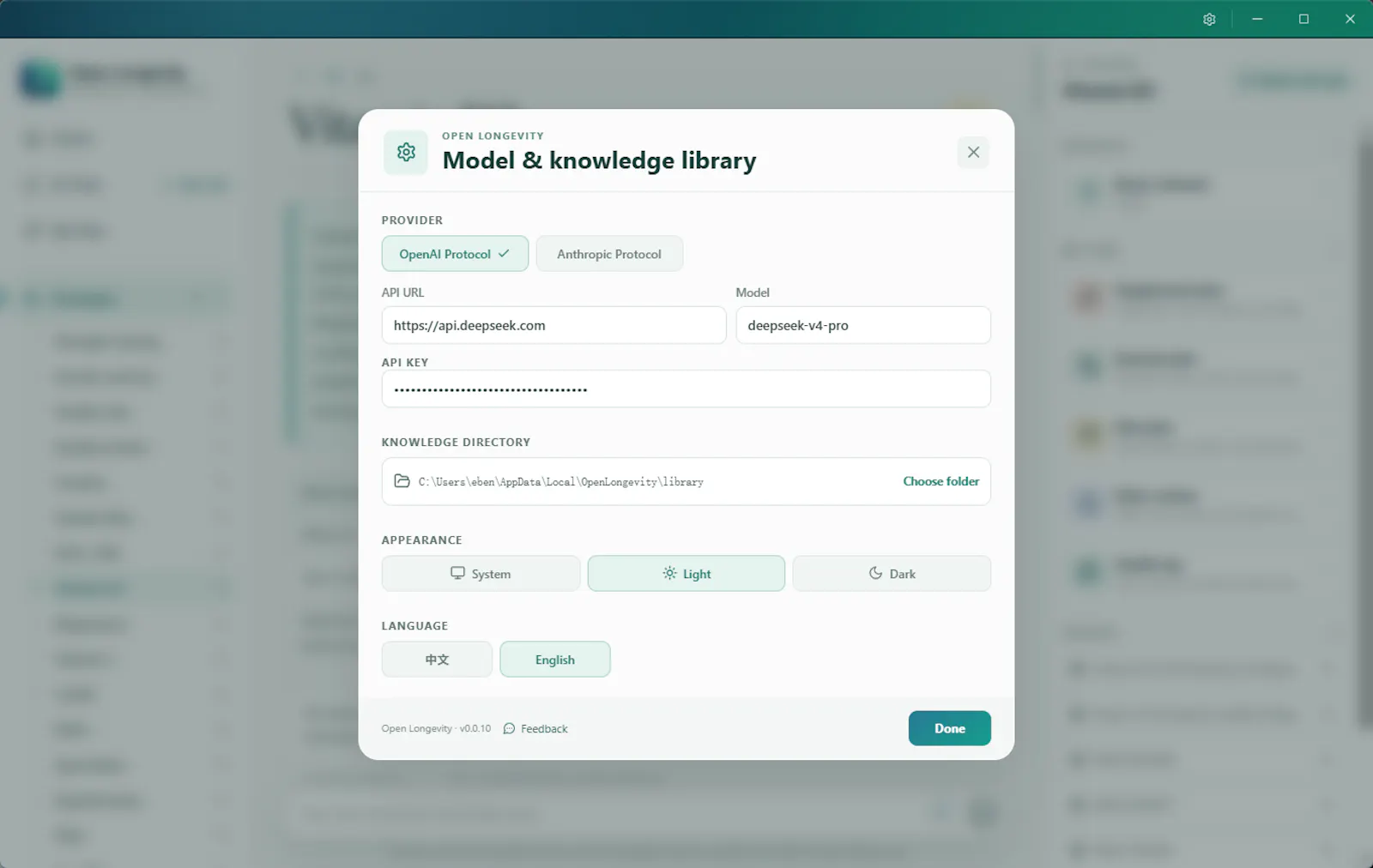1373x868 pixels.
Task: Click the sun icon on Light button
Action: (x=669, y=573)
